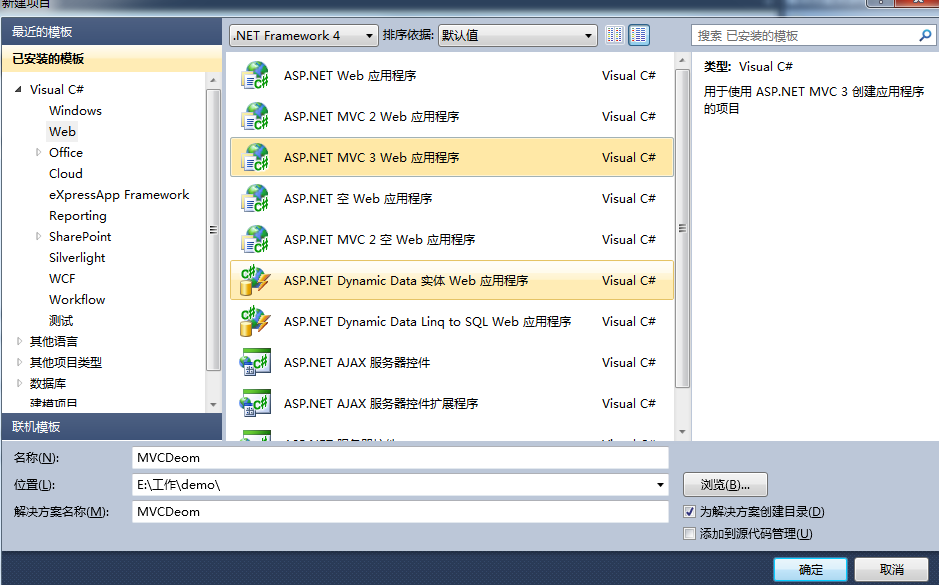939x585 pixels.
Task: Click the template list scrollbar thumb
Action: coord(682,228)
